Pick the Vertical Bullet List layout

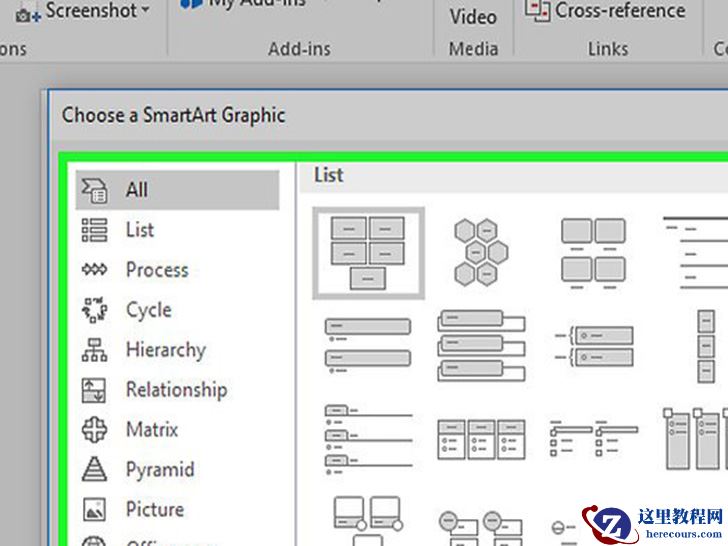pyautogui.click(x=368, y=346)
